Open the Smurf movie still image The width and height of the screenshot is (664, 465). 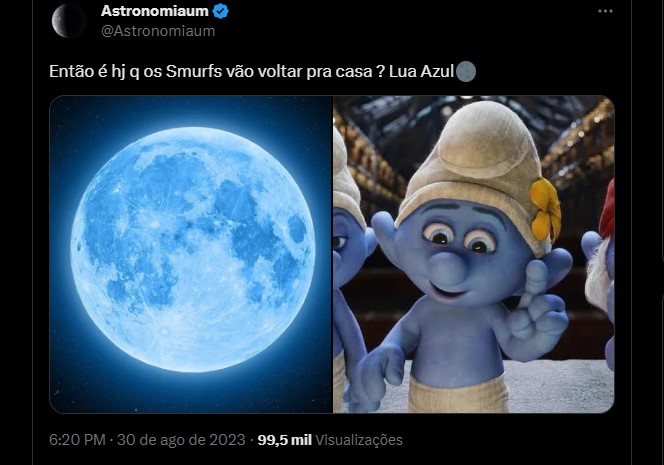pos(473,254)
